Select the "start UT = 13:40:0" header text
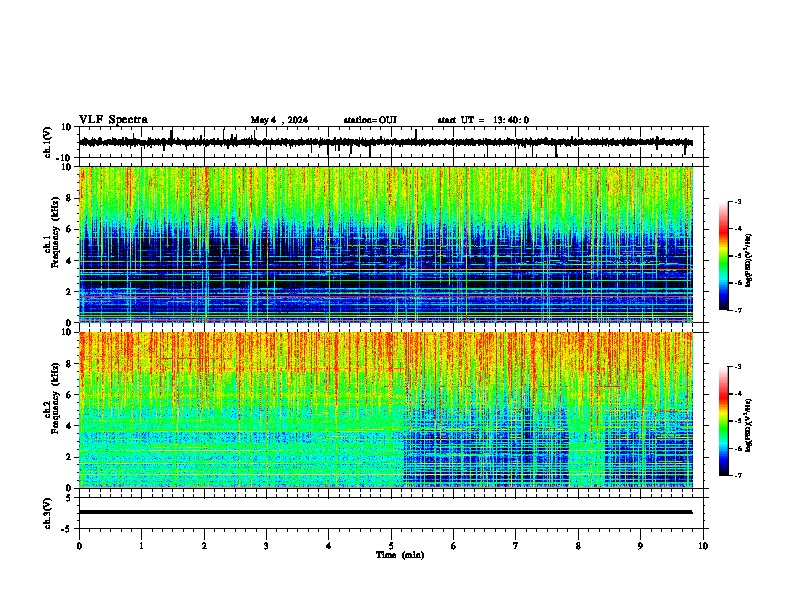Viewport: 792px width, 612px height. 483,120
